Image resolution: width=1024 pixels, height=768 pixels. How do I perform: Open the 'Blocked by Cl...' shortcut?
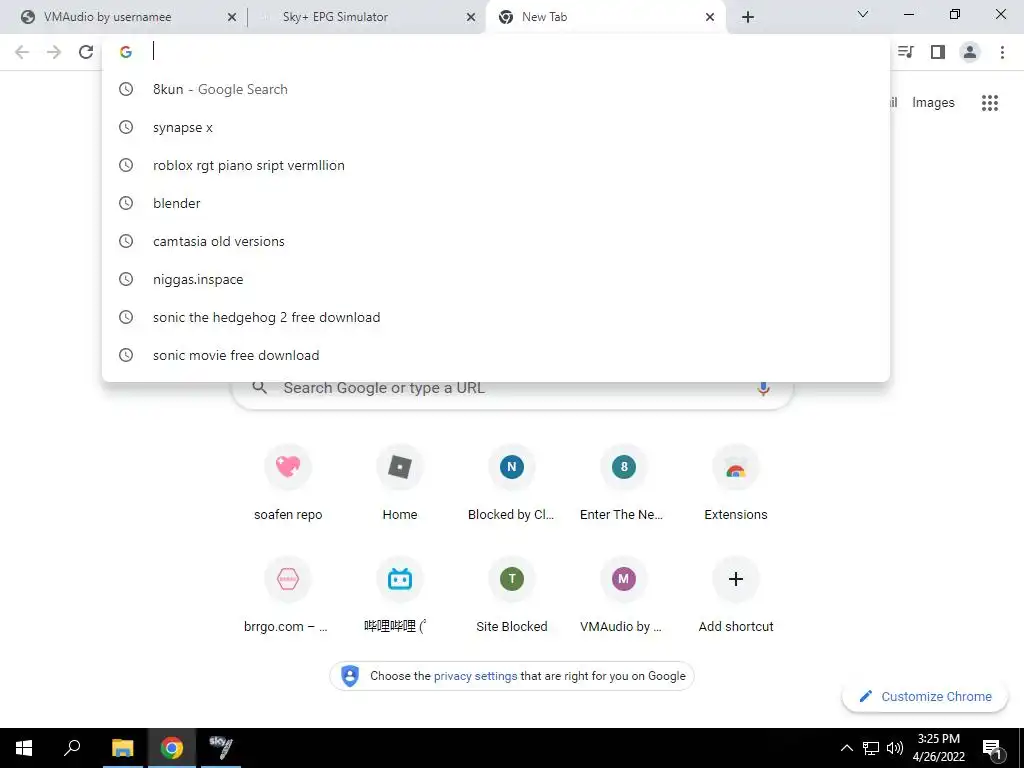511,483
